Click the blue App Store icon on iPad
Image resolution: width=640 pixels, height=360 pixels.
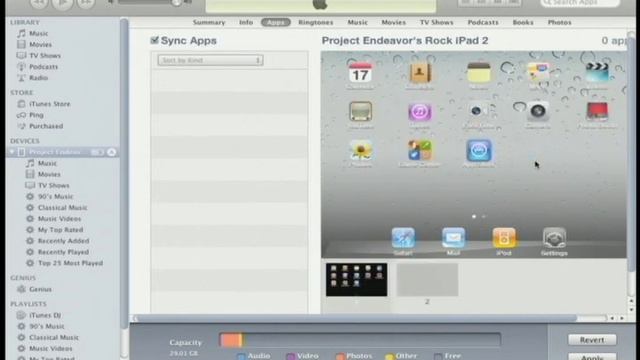click(x=479, y=150)
